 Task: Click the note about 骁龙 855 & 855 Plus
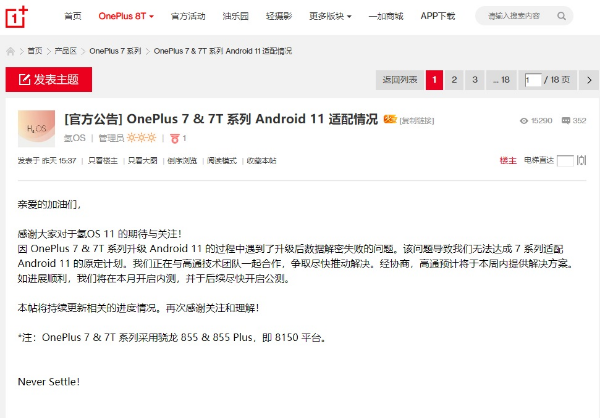coord(172,338)
